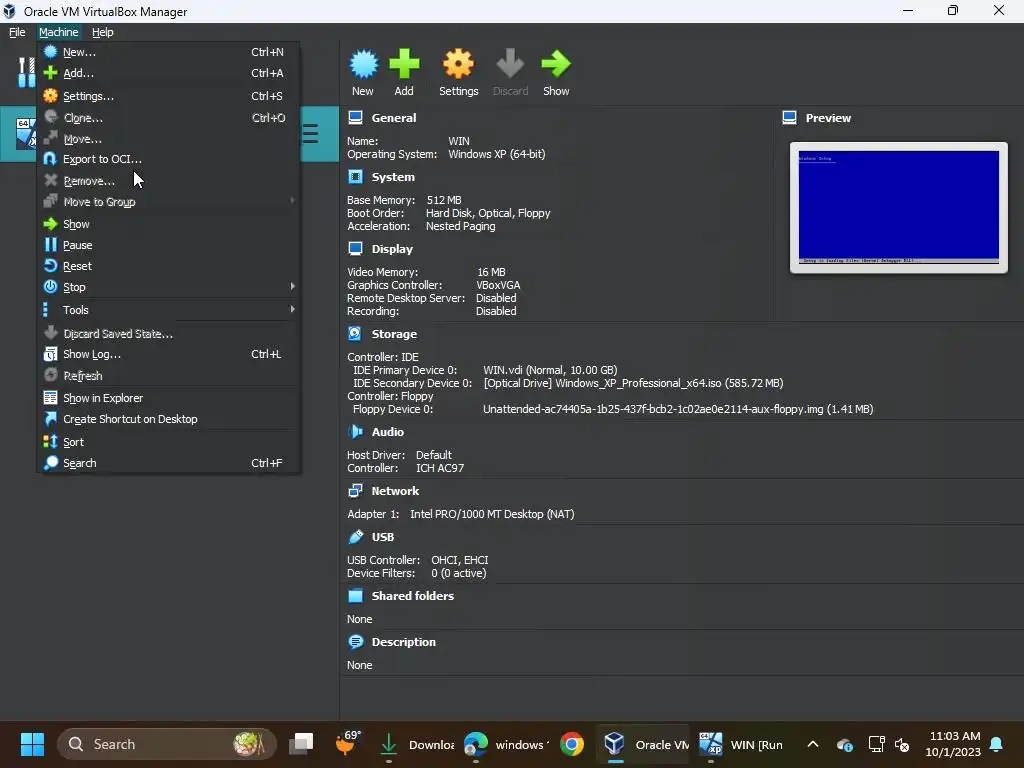
Task: Choose Add... in the Machine menu
Action: click(168, 73)
